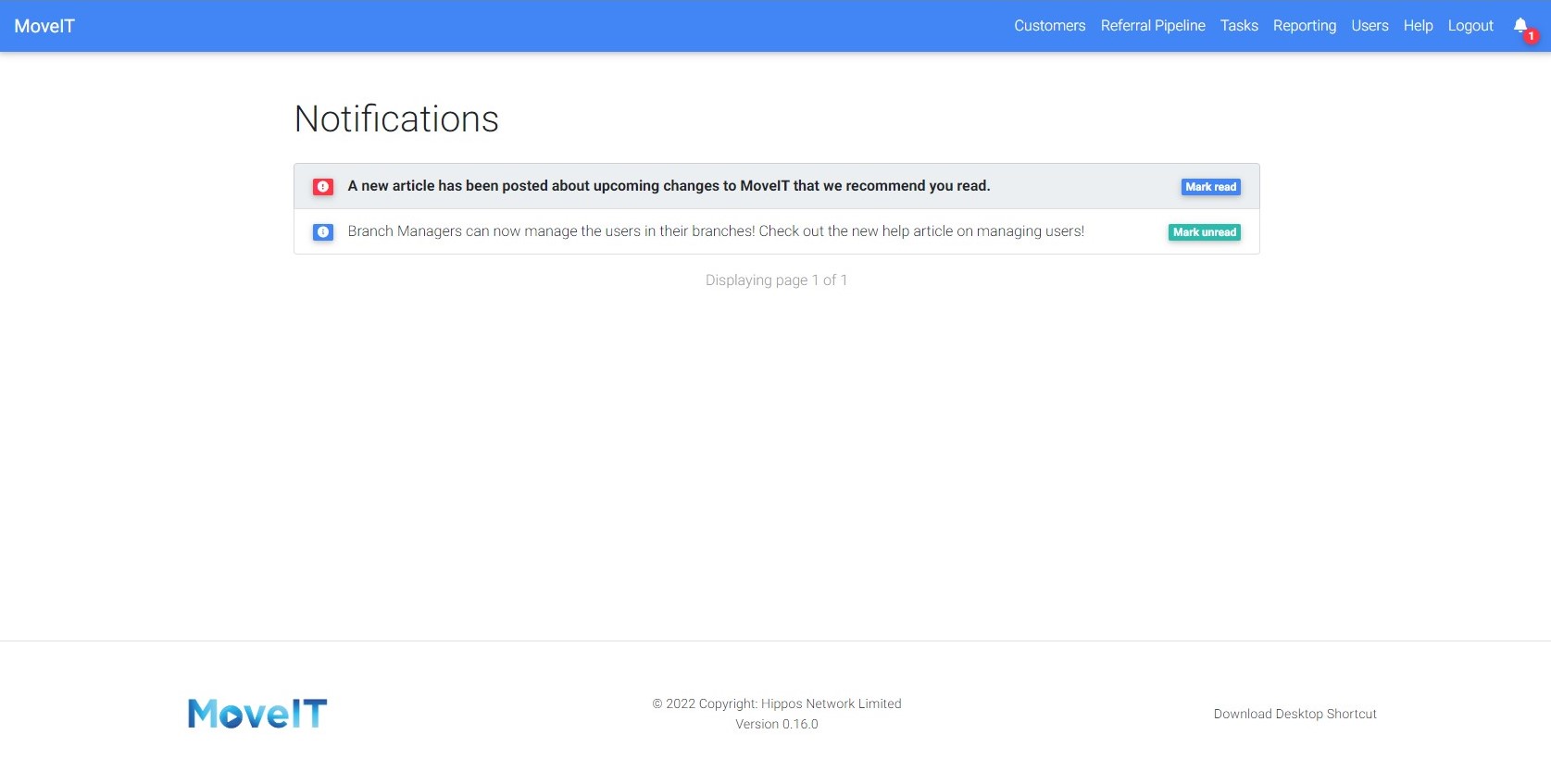Viewport: 1551px width, 784px height.
Task: Log out using the Logout link
Action: coord(1470,26)
